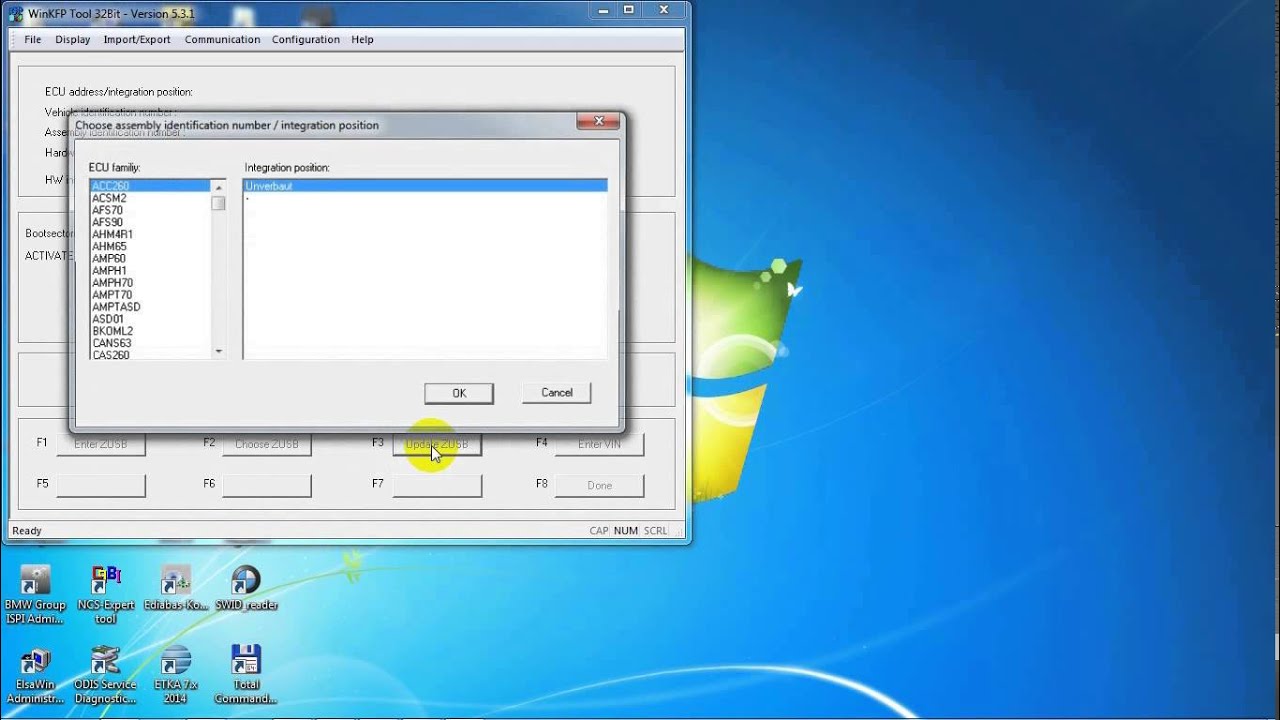The height and width of the screenshot is (720, 1280).
Task: Select CANS63 in ECU family list
Action: click(150, 343)
